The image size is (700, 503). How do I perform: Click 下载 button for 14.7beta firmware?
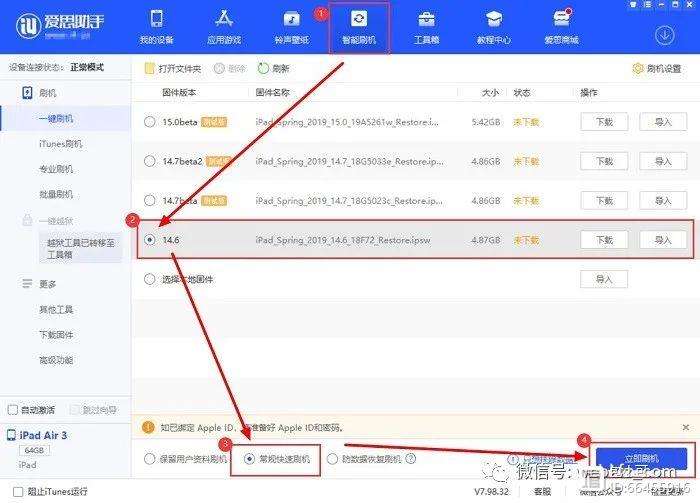(x=604, y=200)
